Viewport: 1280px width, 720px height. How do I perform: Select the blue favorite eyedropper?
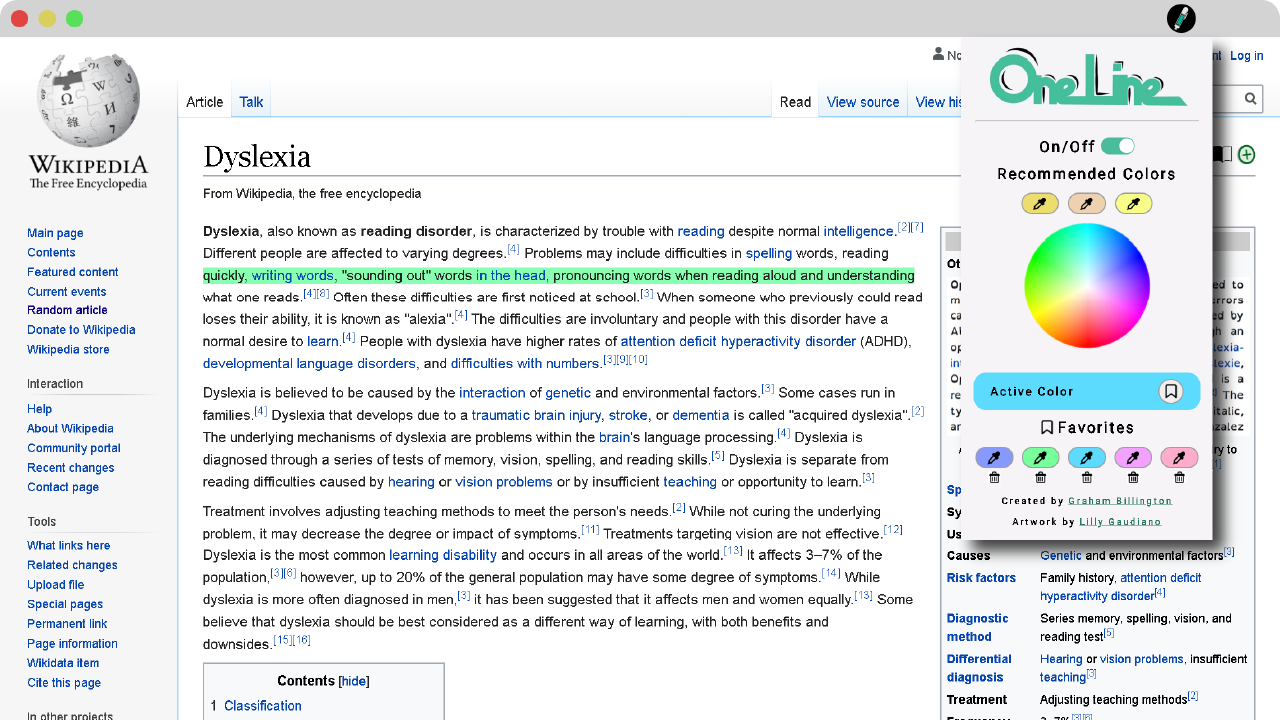[1087, 457]
